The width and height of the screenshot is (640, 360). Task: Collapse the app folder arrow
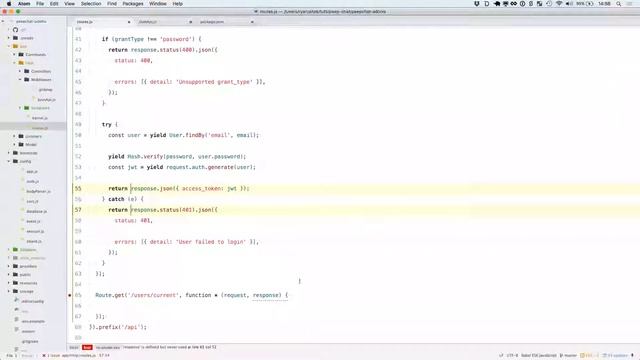click(x=9, y=46)
